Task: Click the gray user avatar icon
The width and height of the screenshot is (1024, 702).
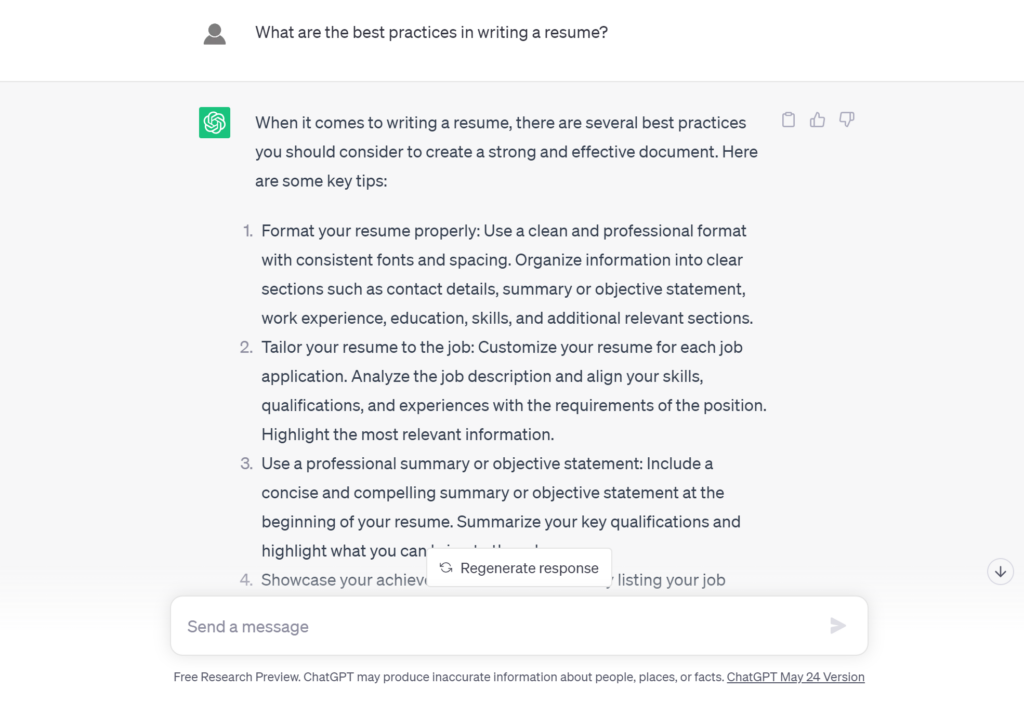Action: coord(214,34)
